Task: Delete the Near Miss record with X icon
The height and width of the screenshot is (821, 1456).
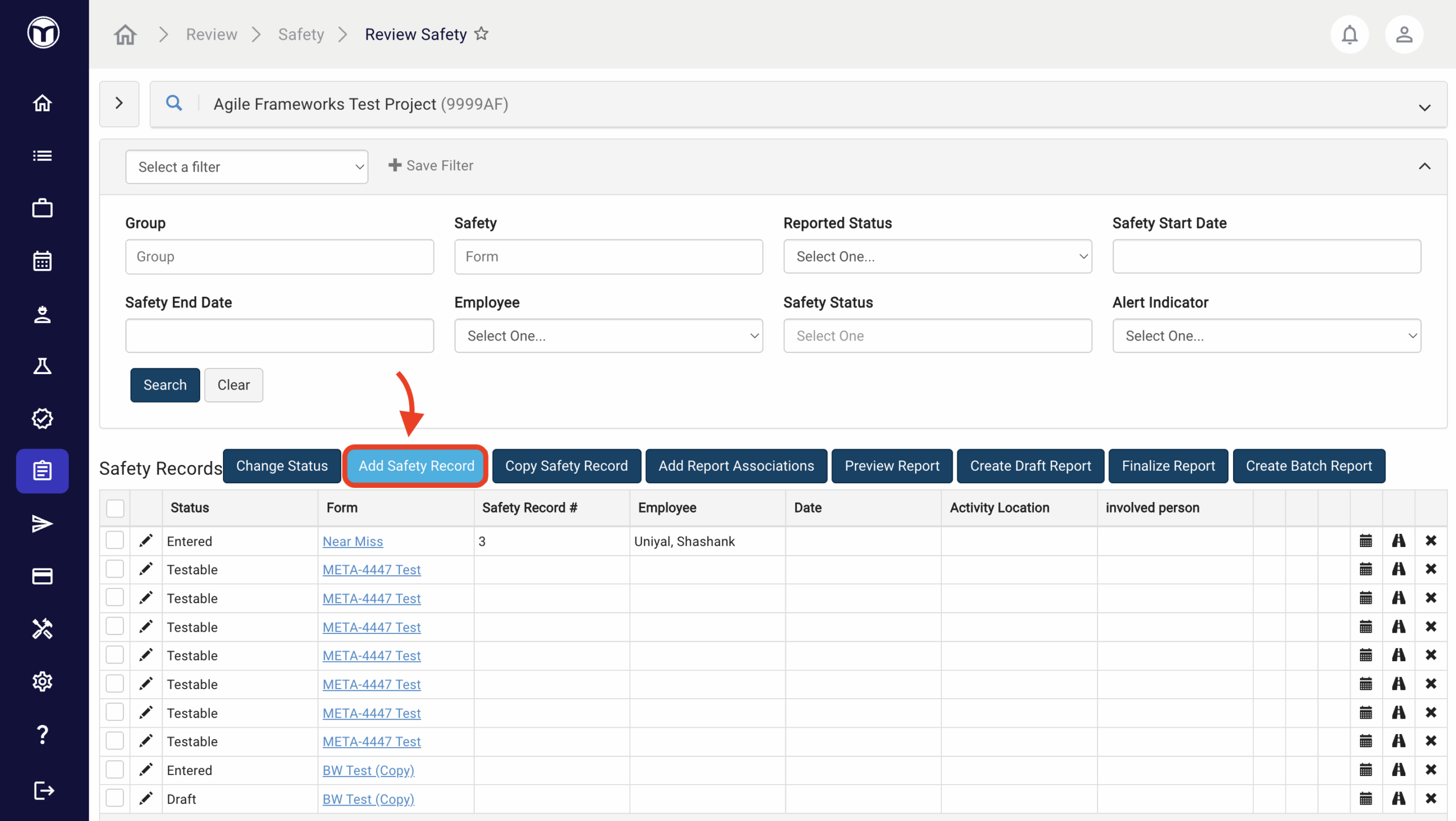Action: pyautogui.click(x=1431, y=541)
